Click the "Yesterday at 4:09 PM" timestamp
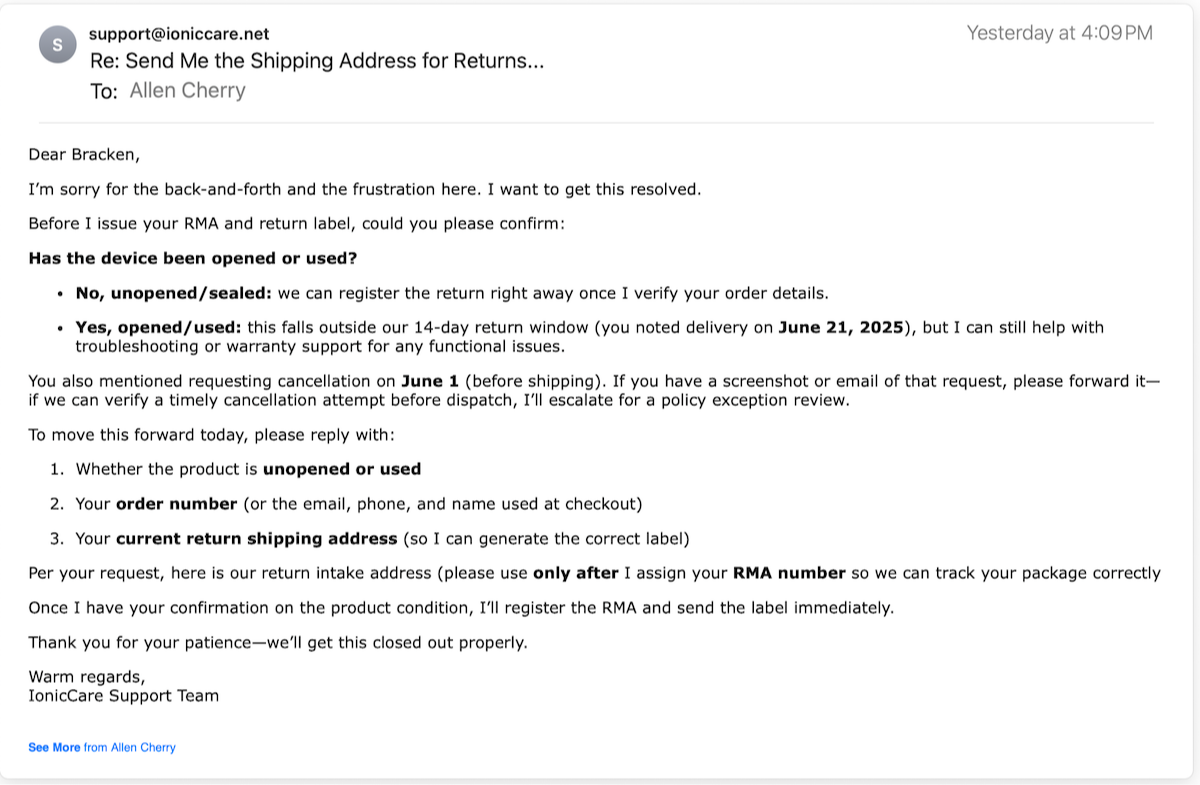 [x=1059, y=33]
